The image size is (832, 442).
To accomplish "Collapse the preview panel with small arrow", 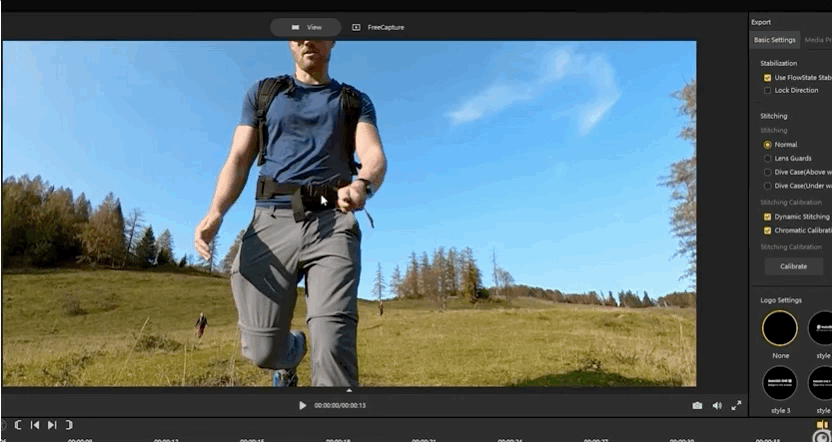I will point(348,390).
